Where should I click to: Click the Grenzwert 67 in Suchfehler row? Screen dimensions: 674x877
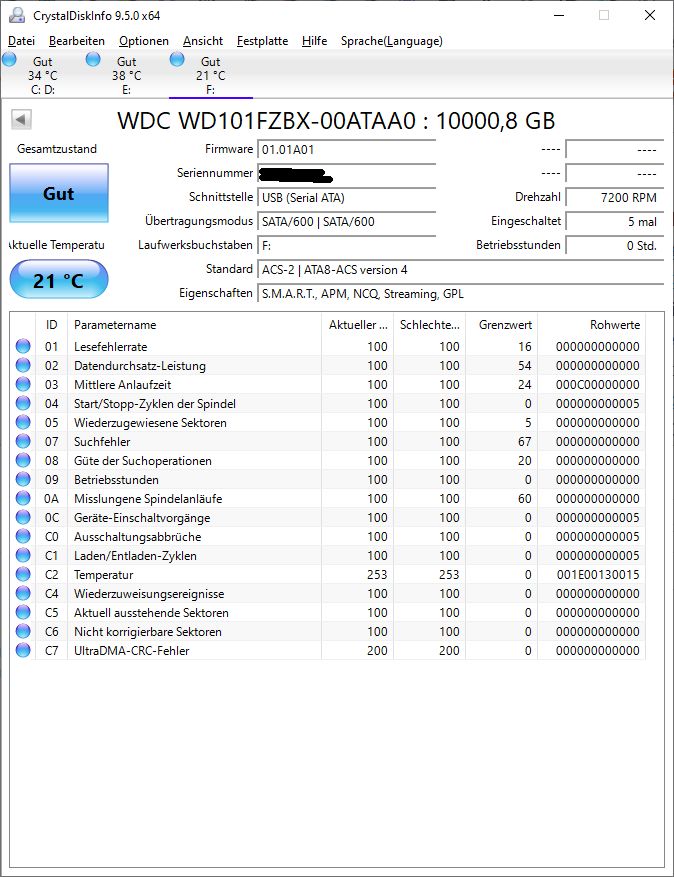pos(525,442)
